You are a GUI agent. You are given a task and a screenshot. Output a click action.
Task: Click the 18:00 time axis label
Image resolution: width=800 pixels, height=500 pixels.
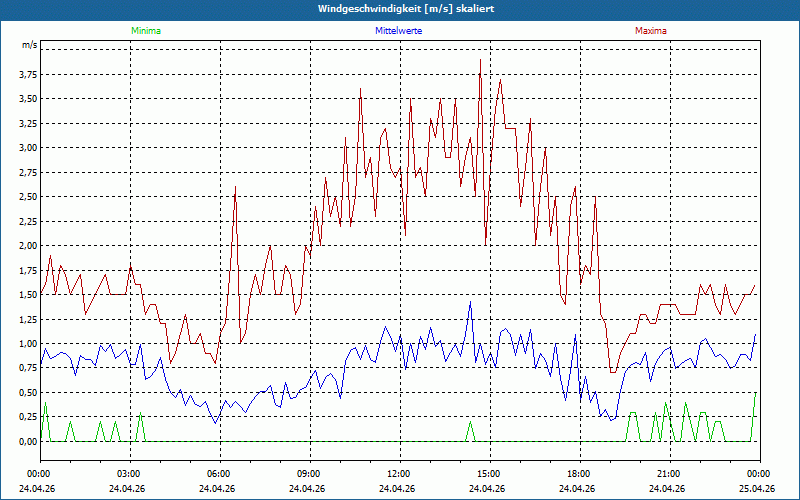[x=579, y=474]
